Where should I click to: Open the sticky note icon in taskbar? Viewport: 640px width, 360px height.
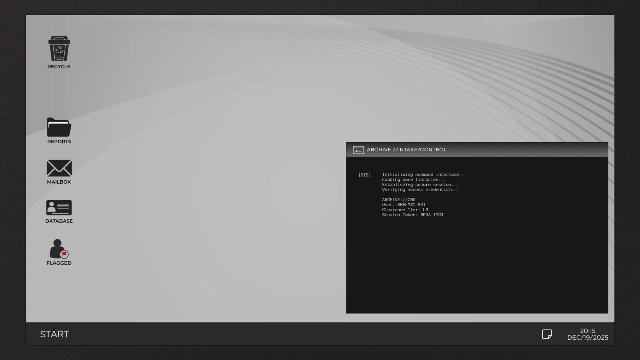click(547, 334)
